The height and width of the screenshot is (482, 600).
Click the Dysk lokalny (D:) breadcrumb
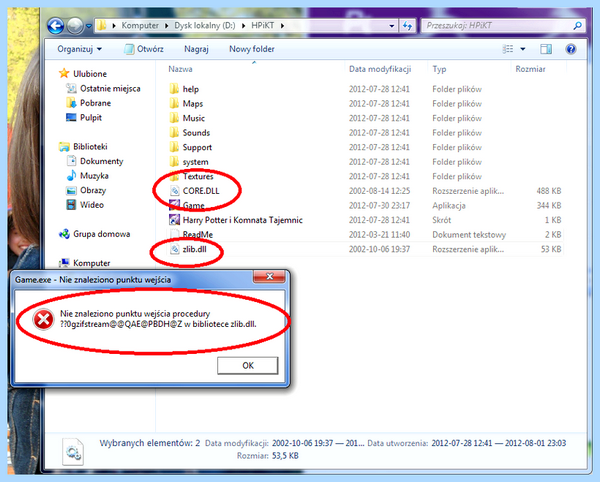coord(205,26)
